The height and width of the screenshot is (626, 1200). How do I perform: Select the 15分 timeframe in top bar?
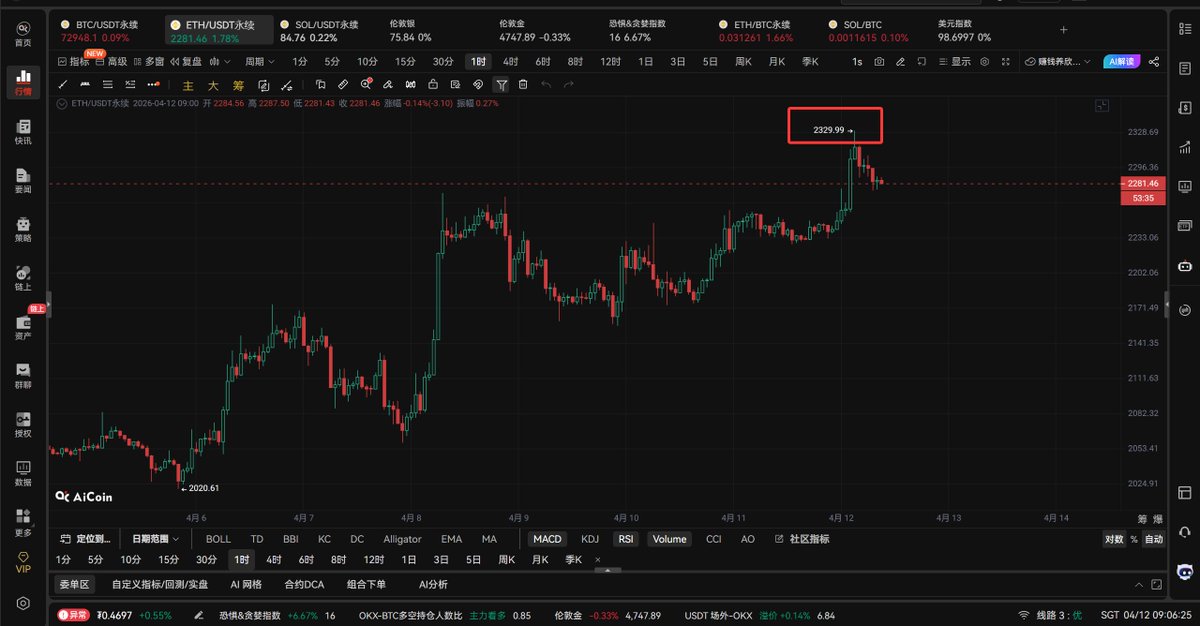404,61
